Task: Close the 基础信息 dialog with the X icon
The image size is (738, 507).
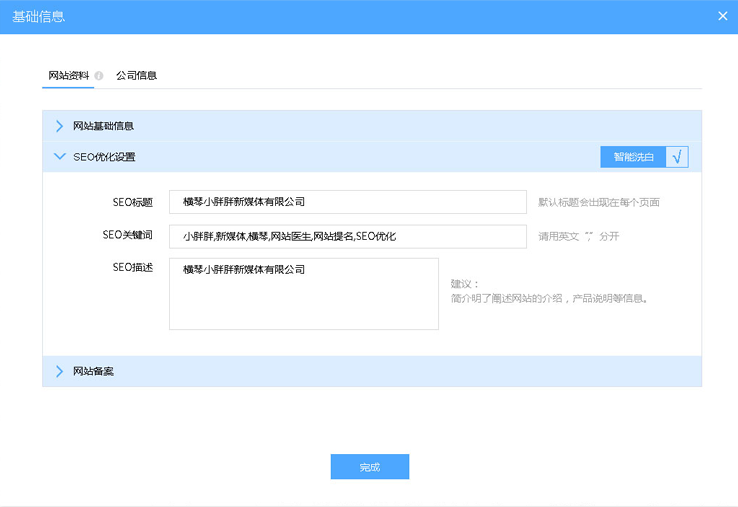Action: point(723,16)
